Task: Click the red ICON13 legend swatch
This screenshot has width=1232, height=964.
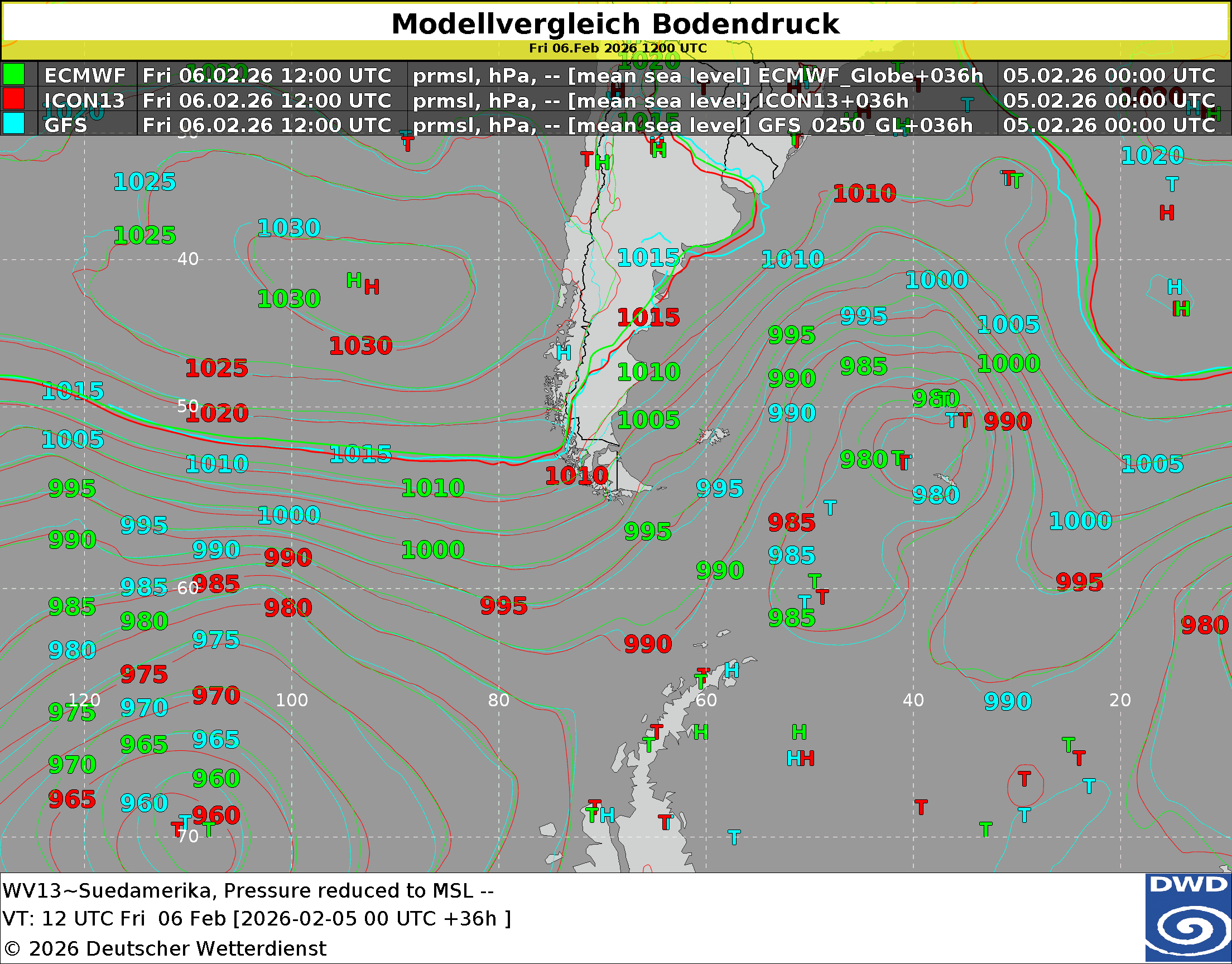Action: coord(13,99)
